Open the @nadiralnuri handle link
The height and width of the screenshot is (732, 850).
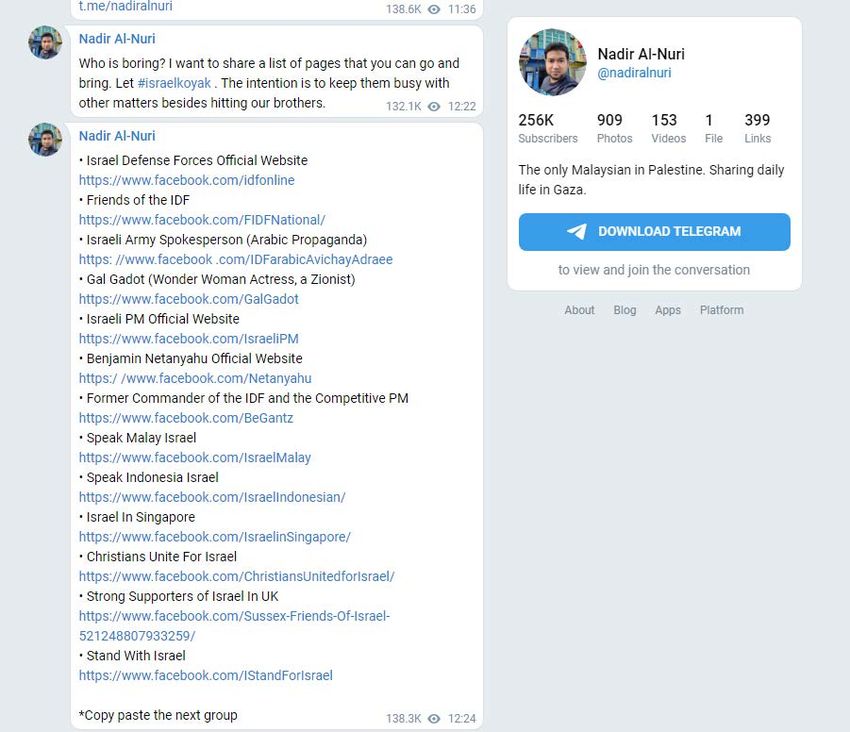634,73
